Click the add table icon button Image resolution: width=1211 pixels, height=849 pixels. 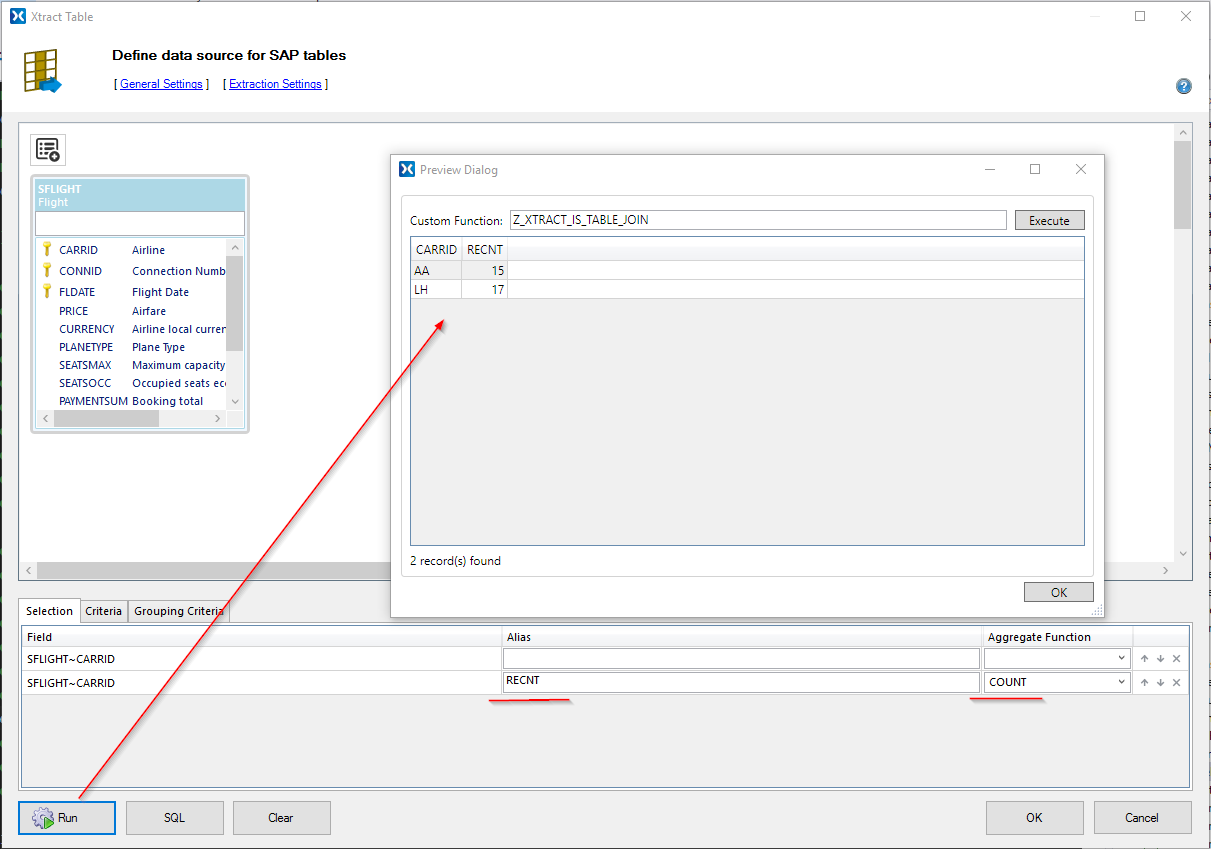click(48, 150)
